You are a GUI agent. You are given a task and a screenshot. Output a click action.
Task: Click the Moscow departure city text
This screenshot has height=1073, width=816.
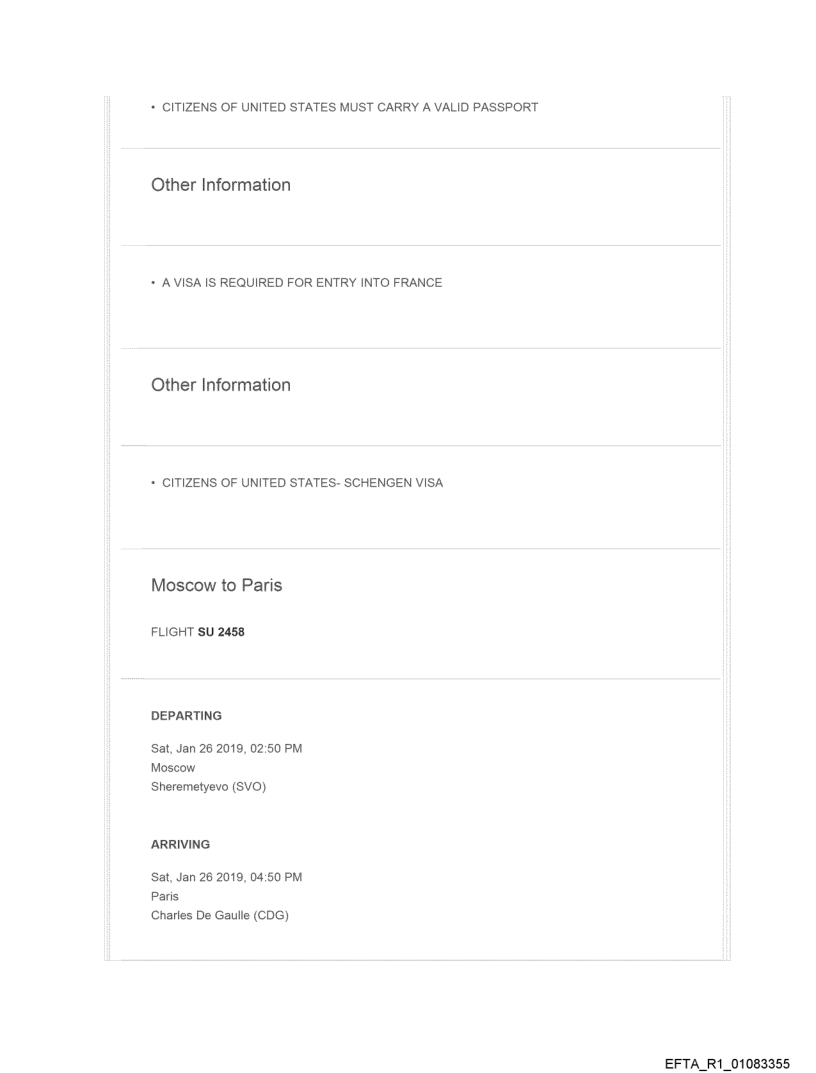(x=173, y=768)
